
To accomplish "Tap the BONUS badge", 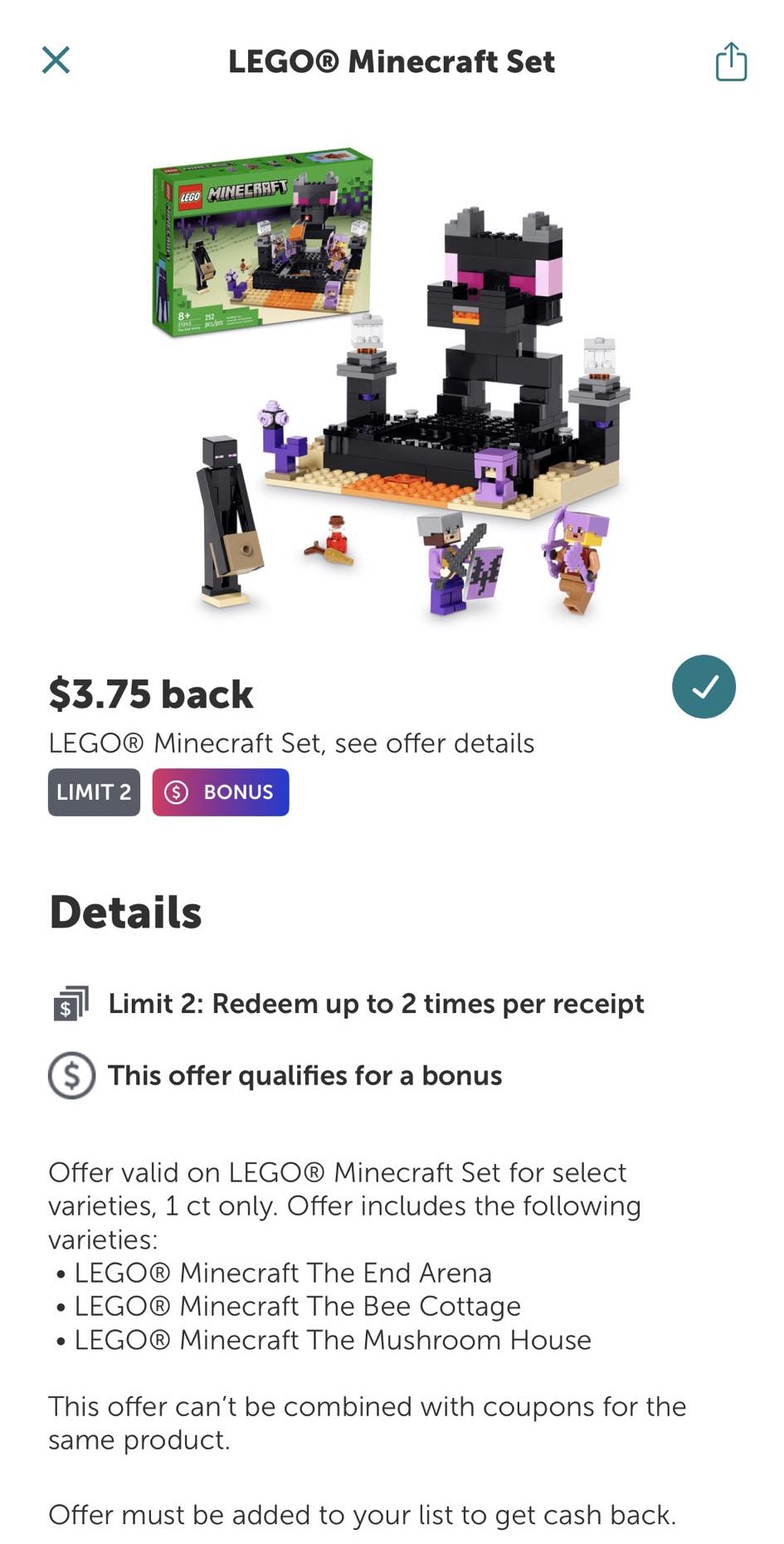I will tap(221, 792).
